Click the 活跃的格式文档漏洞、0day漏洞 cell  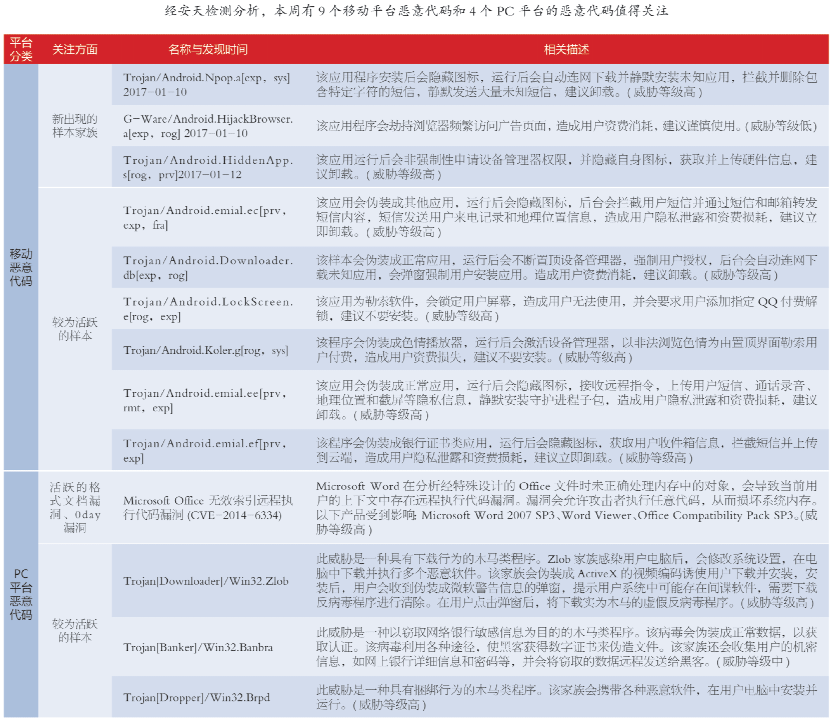(75, 507)
